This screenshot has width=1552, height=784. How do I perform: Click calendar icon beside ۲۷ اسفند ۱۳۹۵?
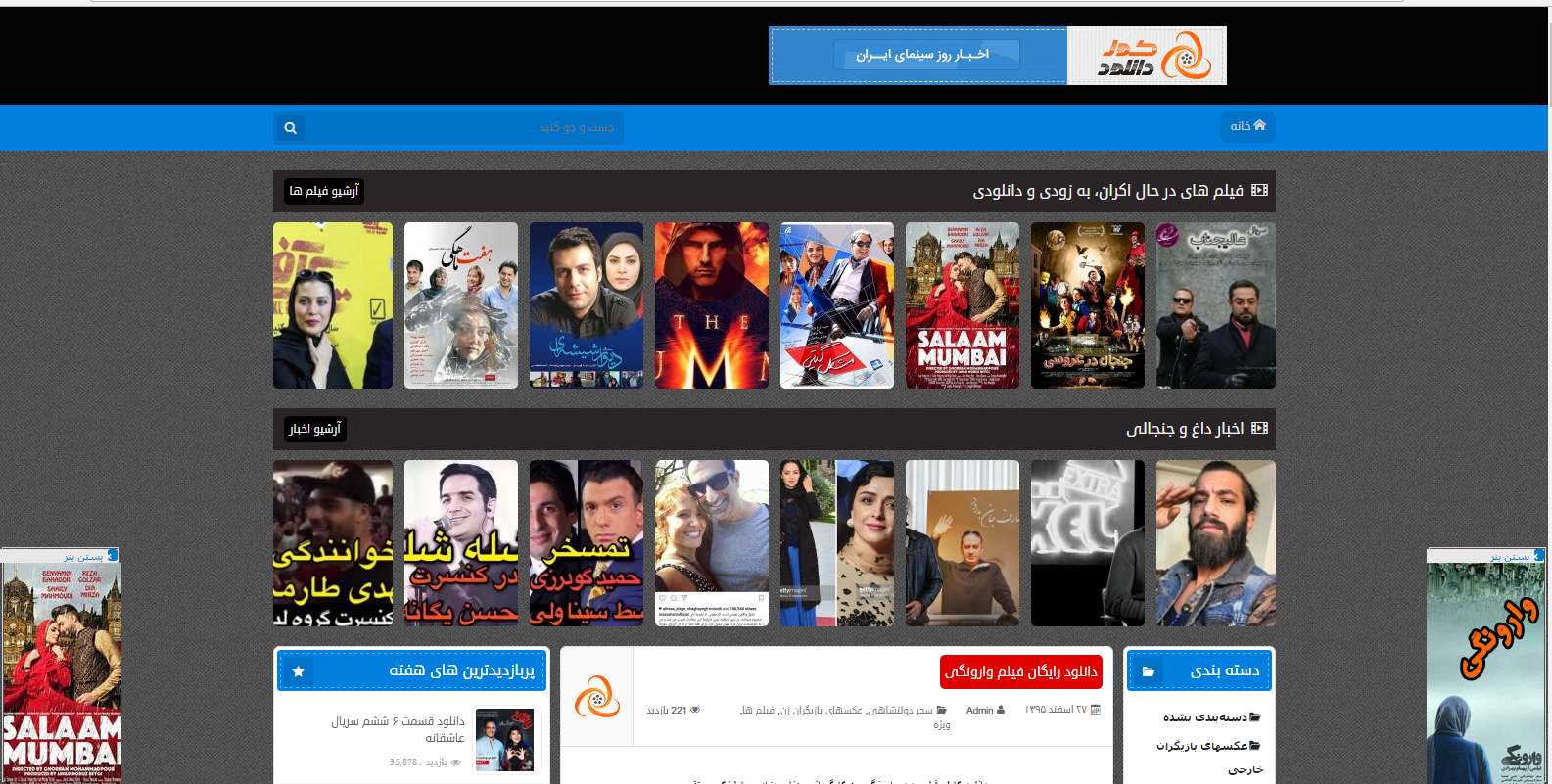click(x=1096, y=710)
